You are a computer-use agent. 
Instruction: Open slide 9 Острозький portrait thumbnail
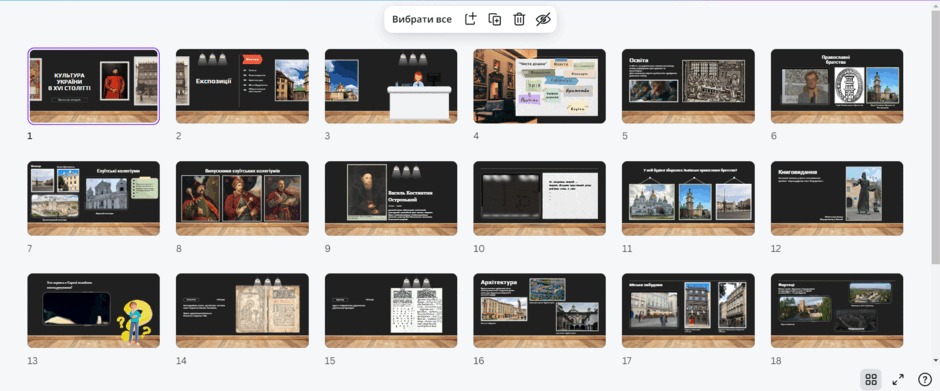(391, 198)
